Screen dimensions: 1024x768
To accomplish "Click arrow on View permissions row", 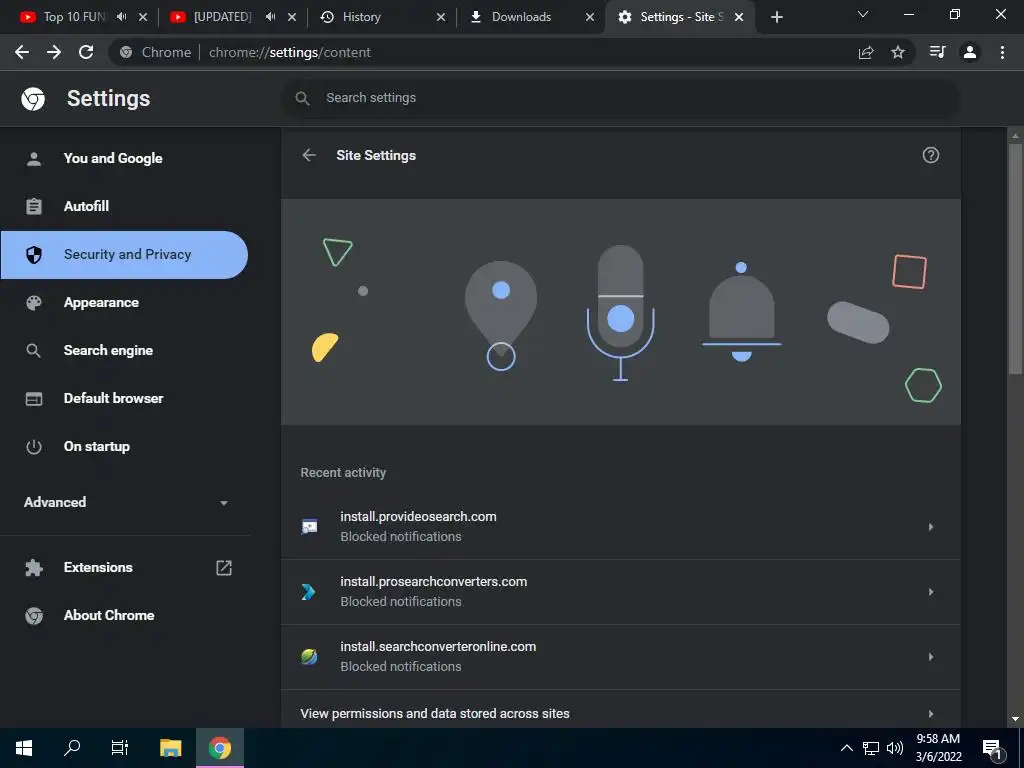I will click(x=931, y=714).
